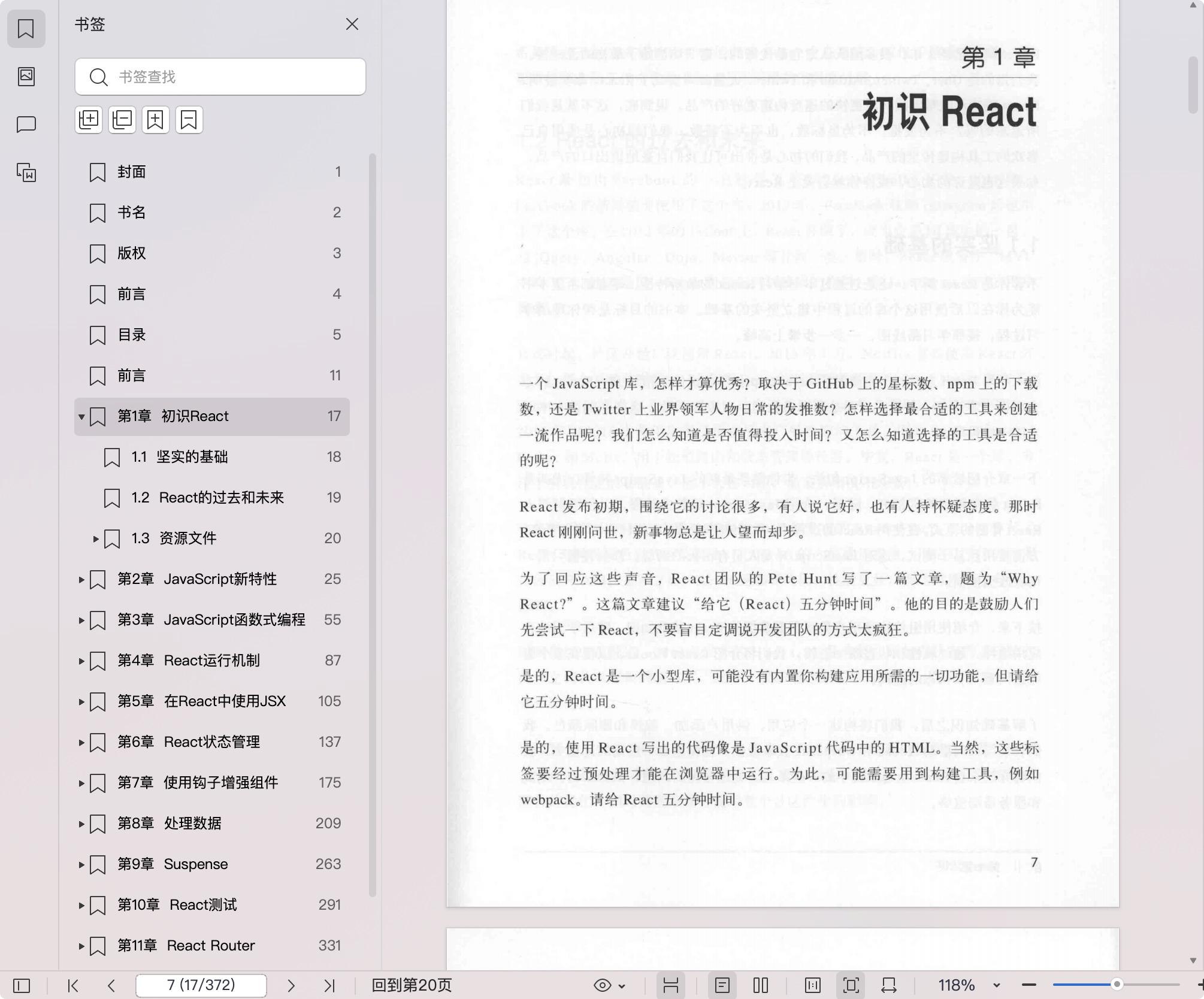Click the bookmark icon beside 第6章 React状态管理
This screenshot has width=1204, height=999.
(98, 743)
